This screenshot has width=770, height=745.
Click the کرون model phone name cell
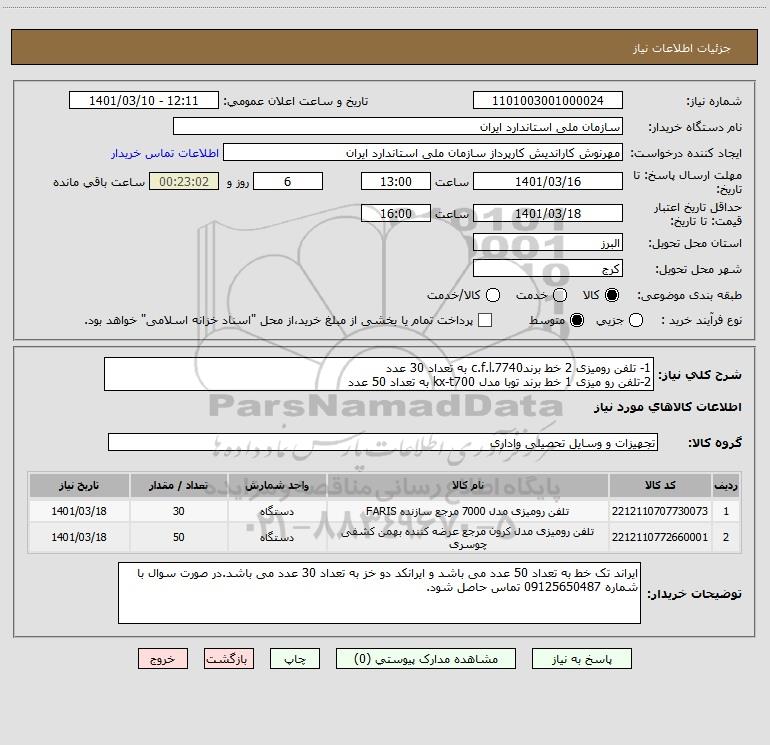point(468,538)
